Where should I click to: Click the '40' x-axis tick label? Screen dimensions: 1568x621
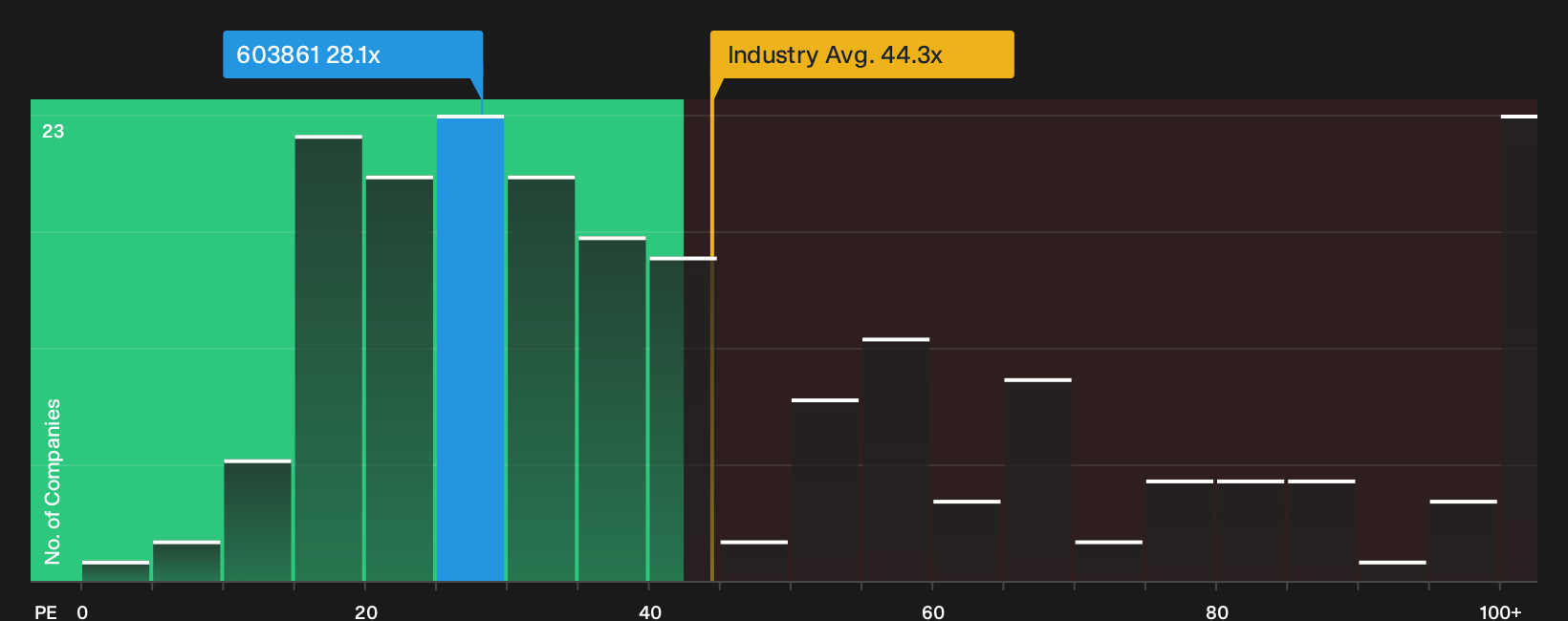pyautogui.click(x=650, y=612)
